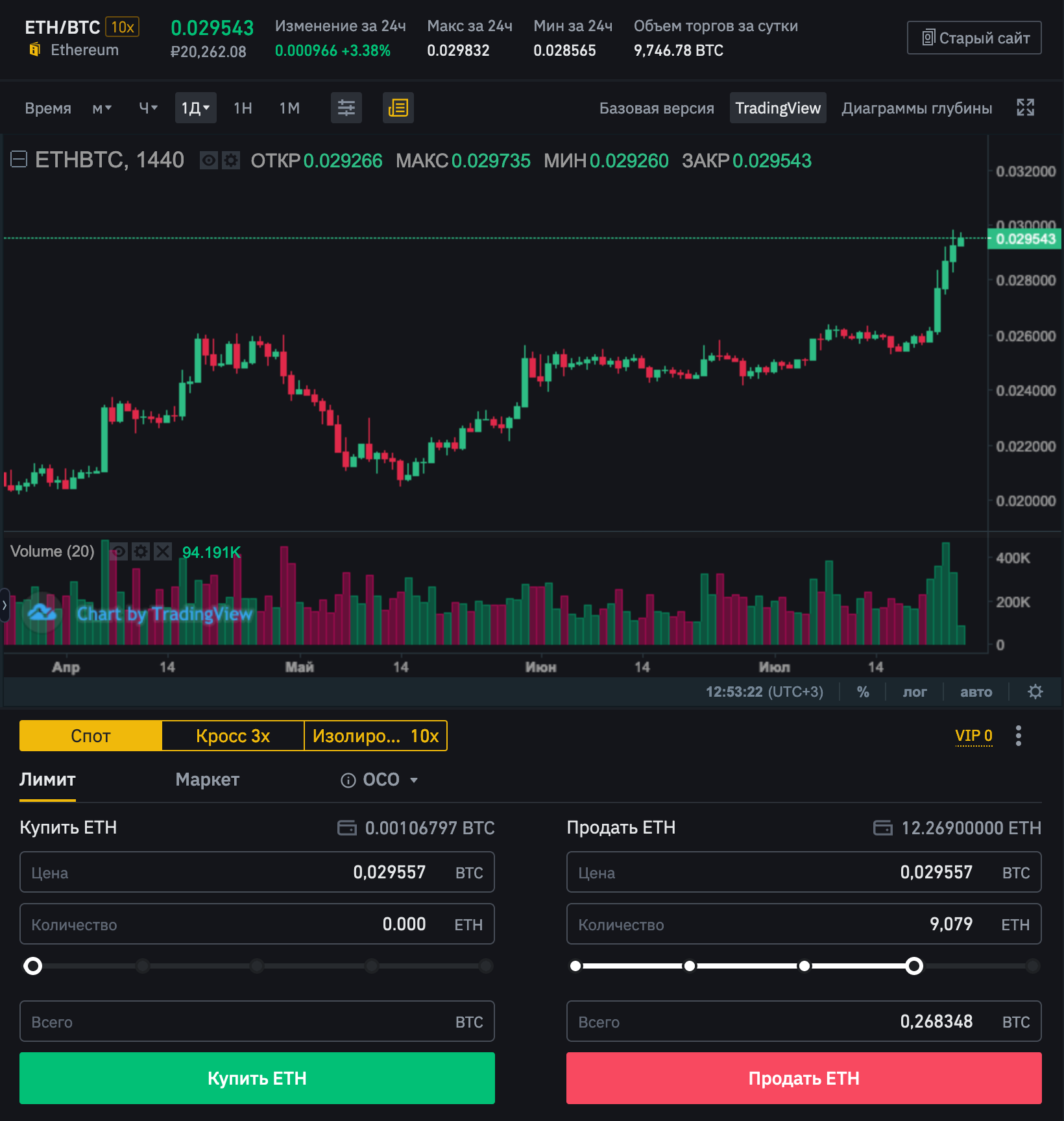Switch to TradingView chart tab
This screenshot has height=1121, width=1064.
coord(778,108)
